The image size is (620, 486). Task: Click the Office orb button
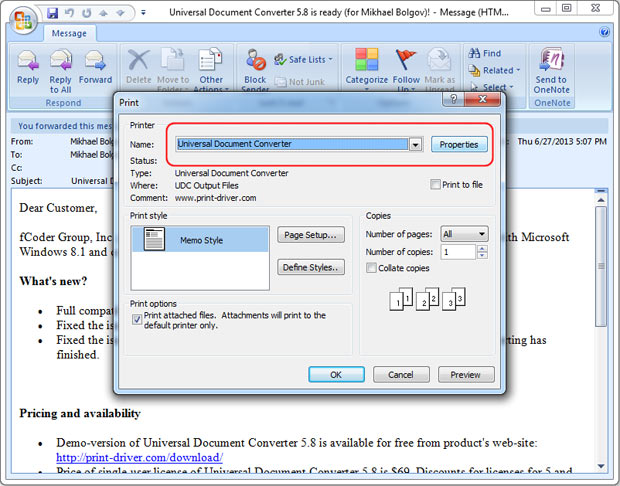click(23, 21)
